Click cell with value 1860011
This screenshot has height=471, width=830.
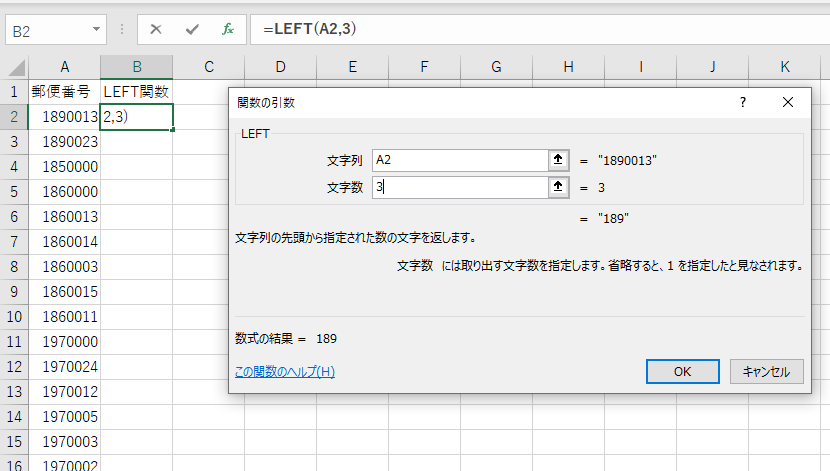point(65,316)
